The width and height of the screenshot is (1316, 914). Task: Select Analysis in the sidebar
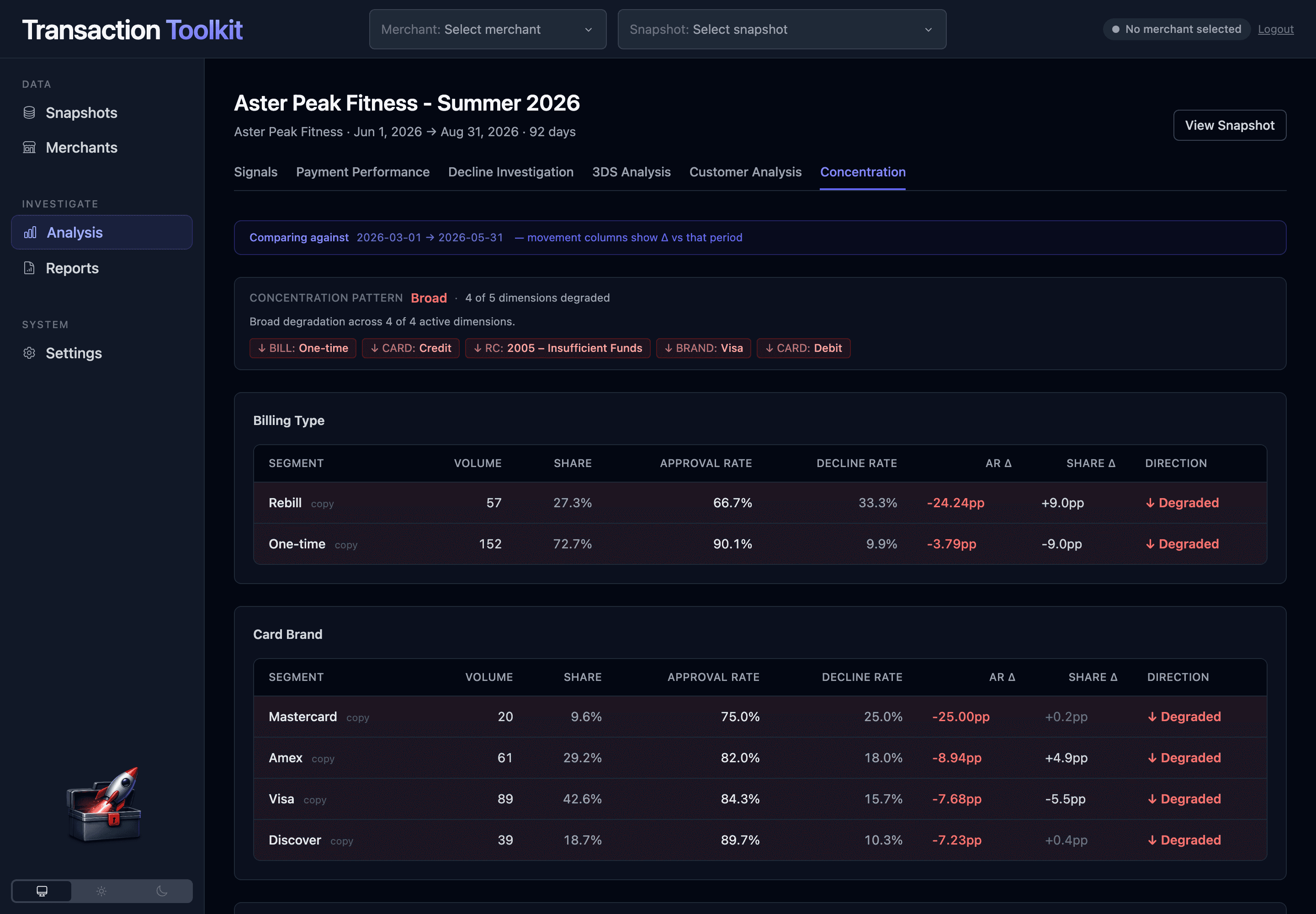[101, 233]
